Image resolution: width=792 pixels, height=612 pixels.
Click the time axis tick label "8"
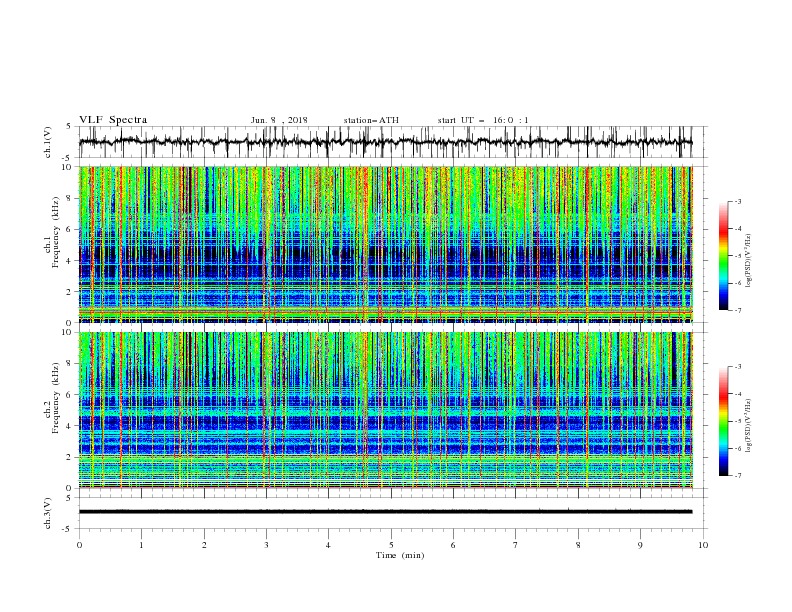[578, 545]
